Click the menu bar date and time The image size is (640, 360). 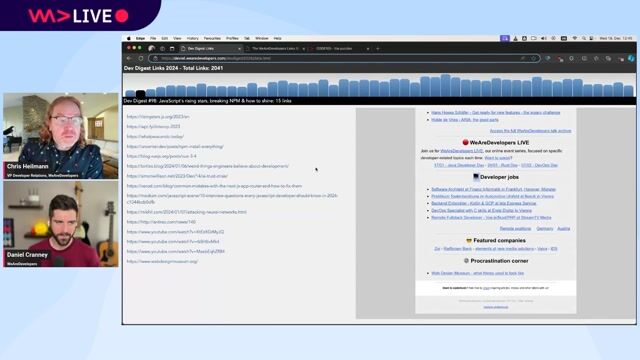click(x=616, y=38)
